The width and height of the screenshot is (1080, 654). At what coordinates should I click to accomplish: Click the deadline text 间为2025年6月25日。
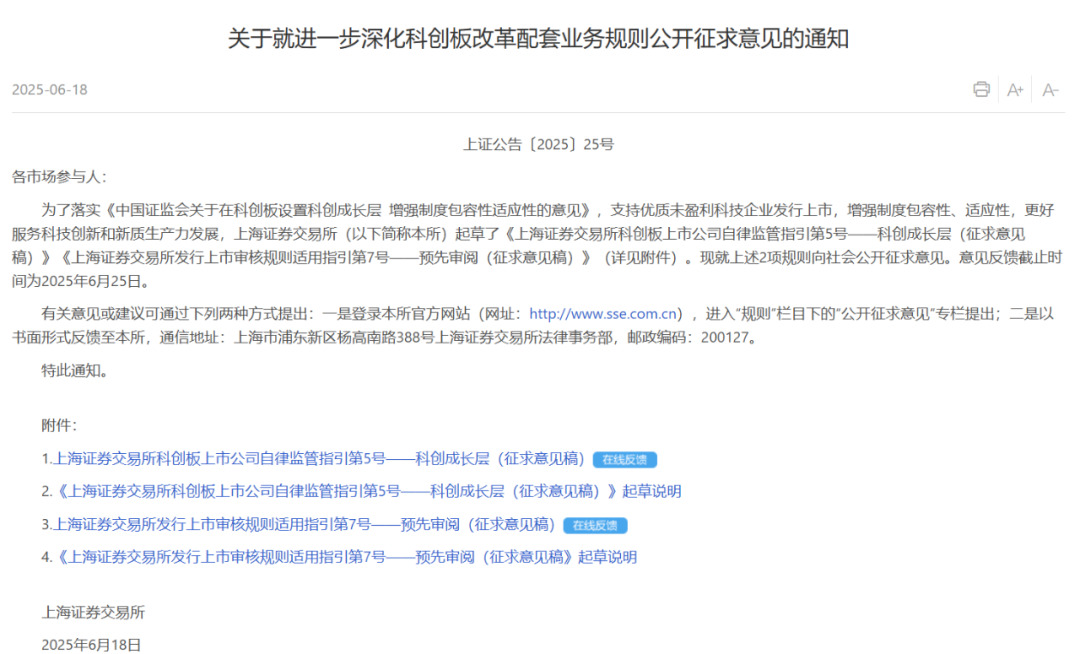81,282
